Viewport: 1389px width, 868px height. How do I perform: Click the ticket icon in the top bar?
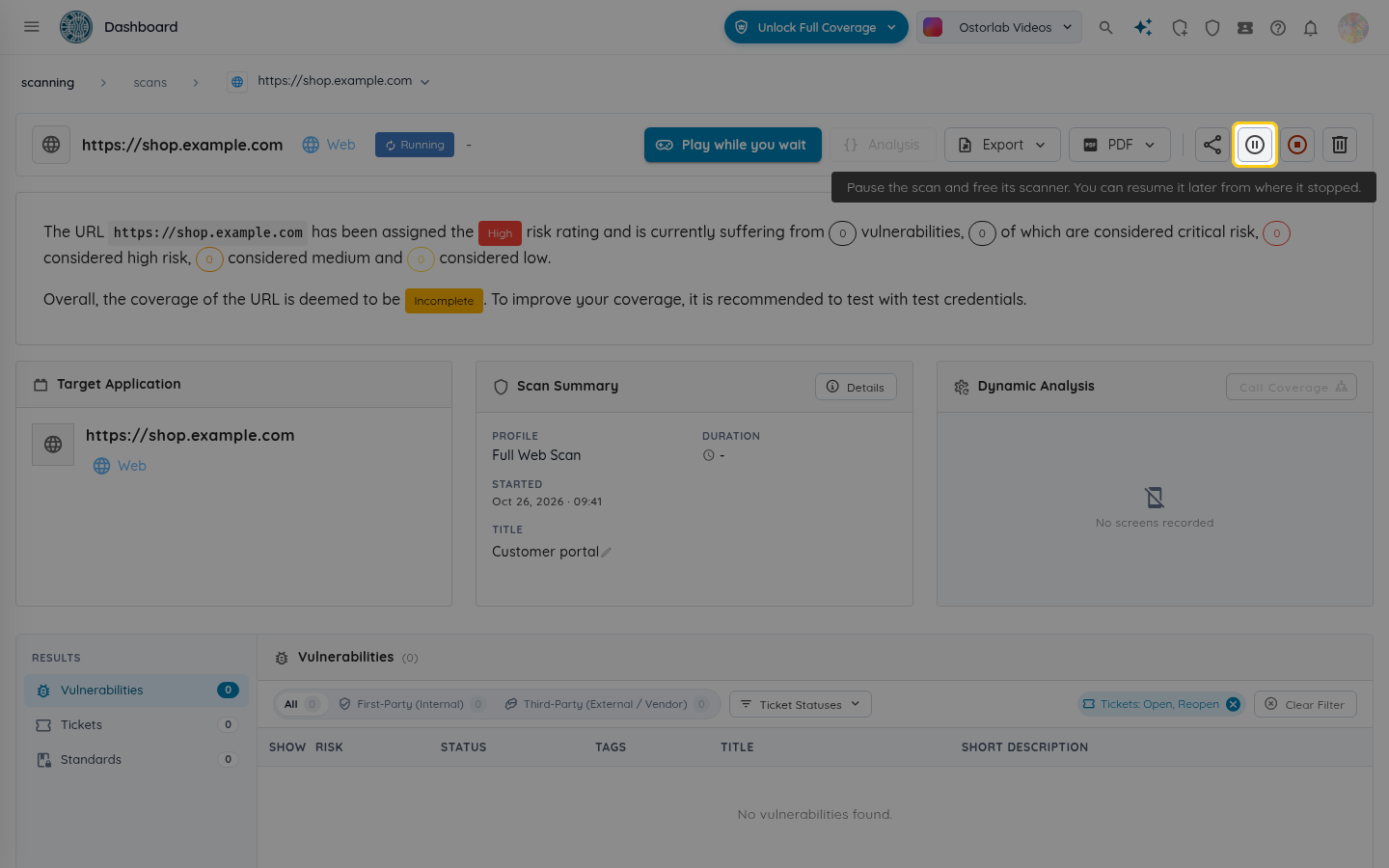[x=1245, y=28]
